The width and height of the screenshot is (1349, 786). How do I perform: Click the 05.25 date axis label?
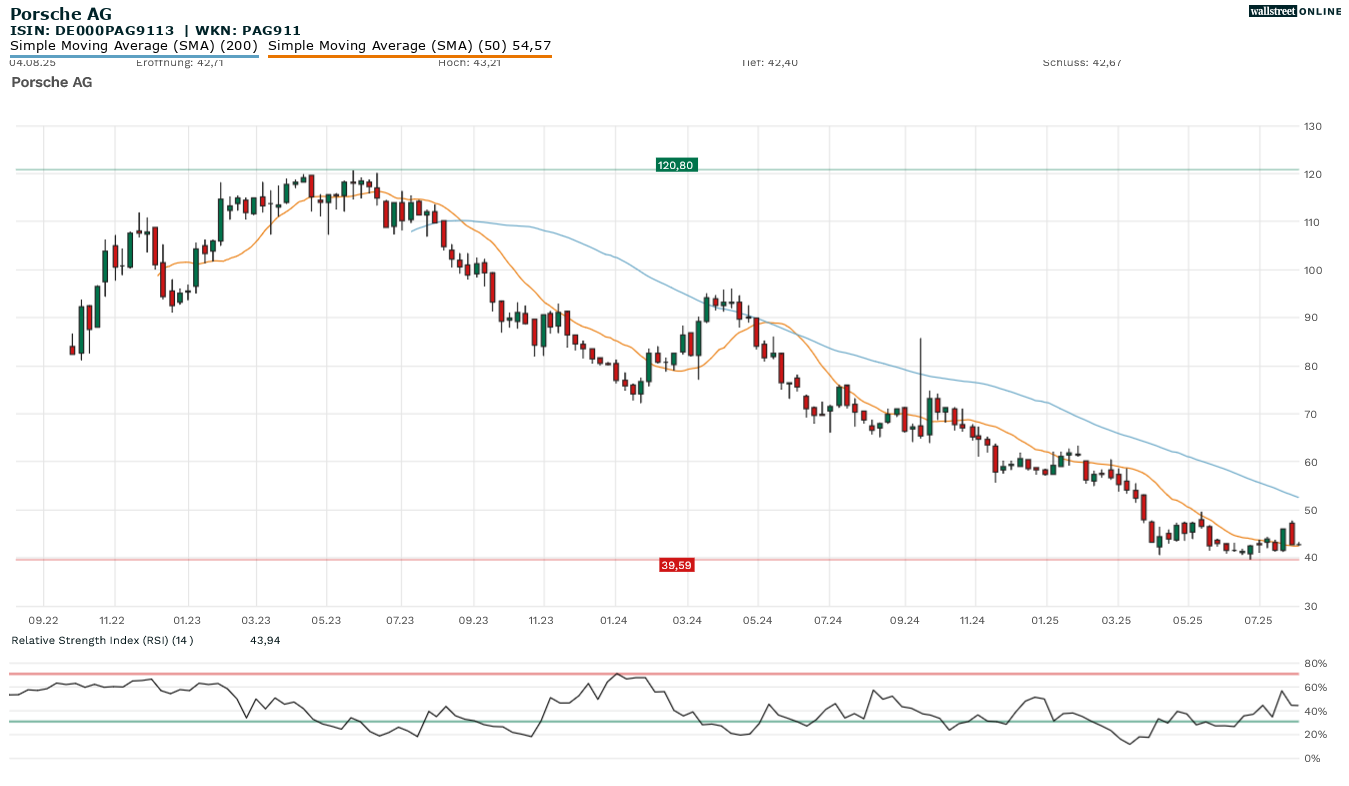1187,621
